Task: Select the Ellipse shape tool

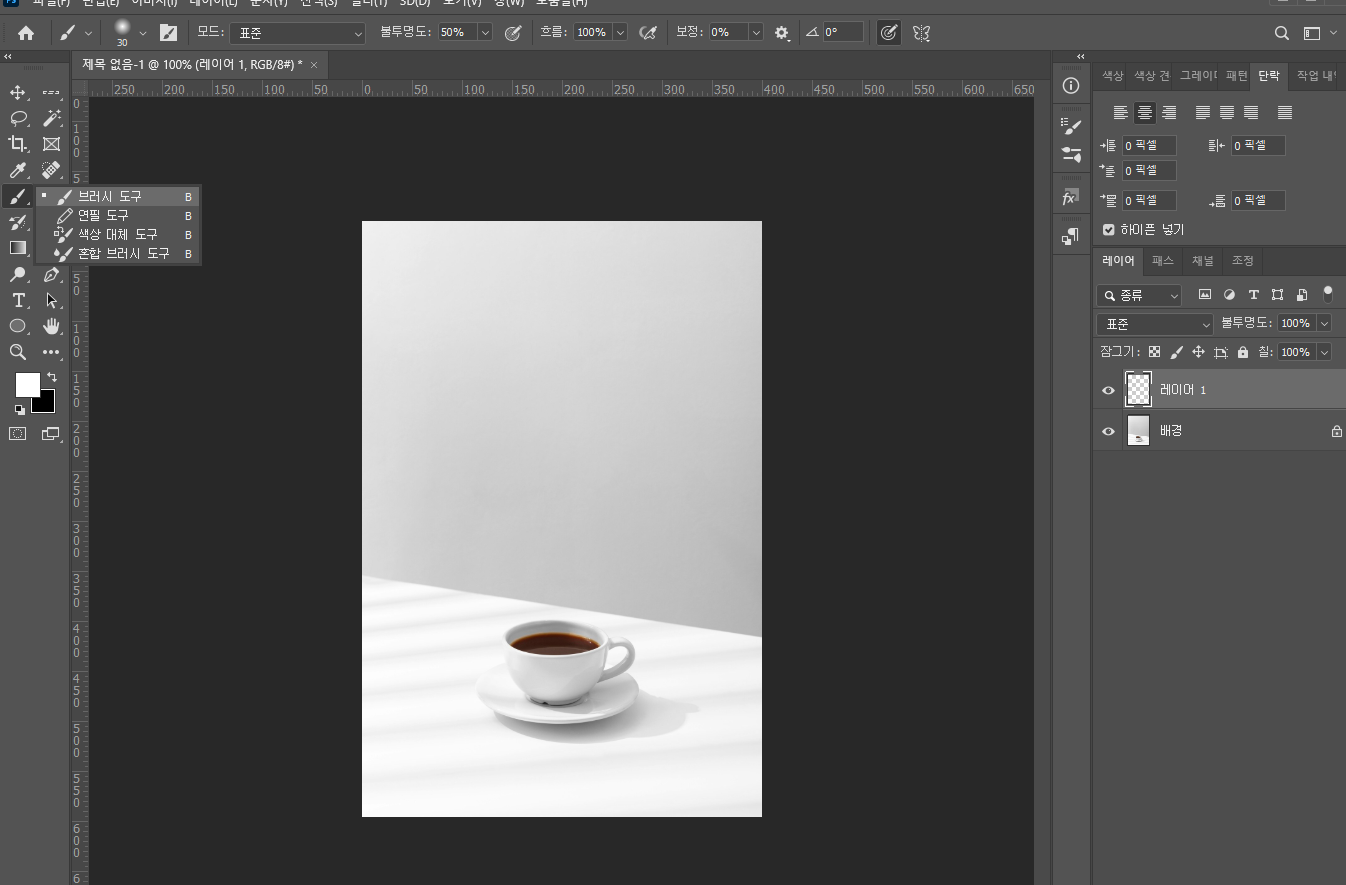Action: [x=18, y=326]
